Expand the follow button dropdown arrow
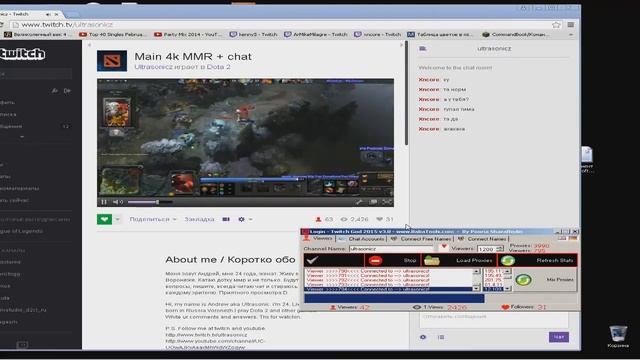 coord(117,219)
